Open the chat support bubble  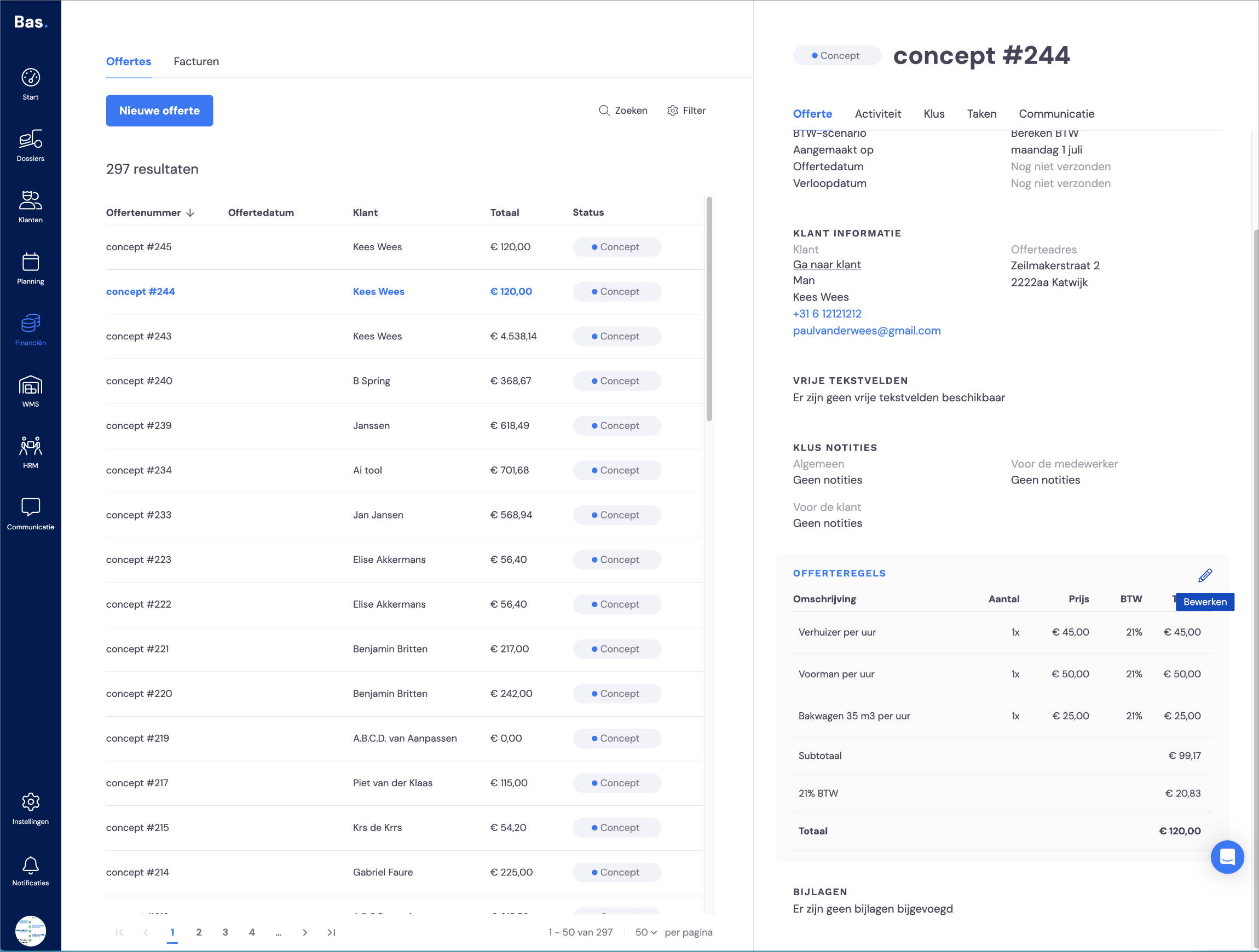[x=1227, y=857]
